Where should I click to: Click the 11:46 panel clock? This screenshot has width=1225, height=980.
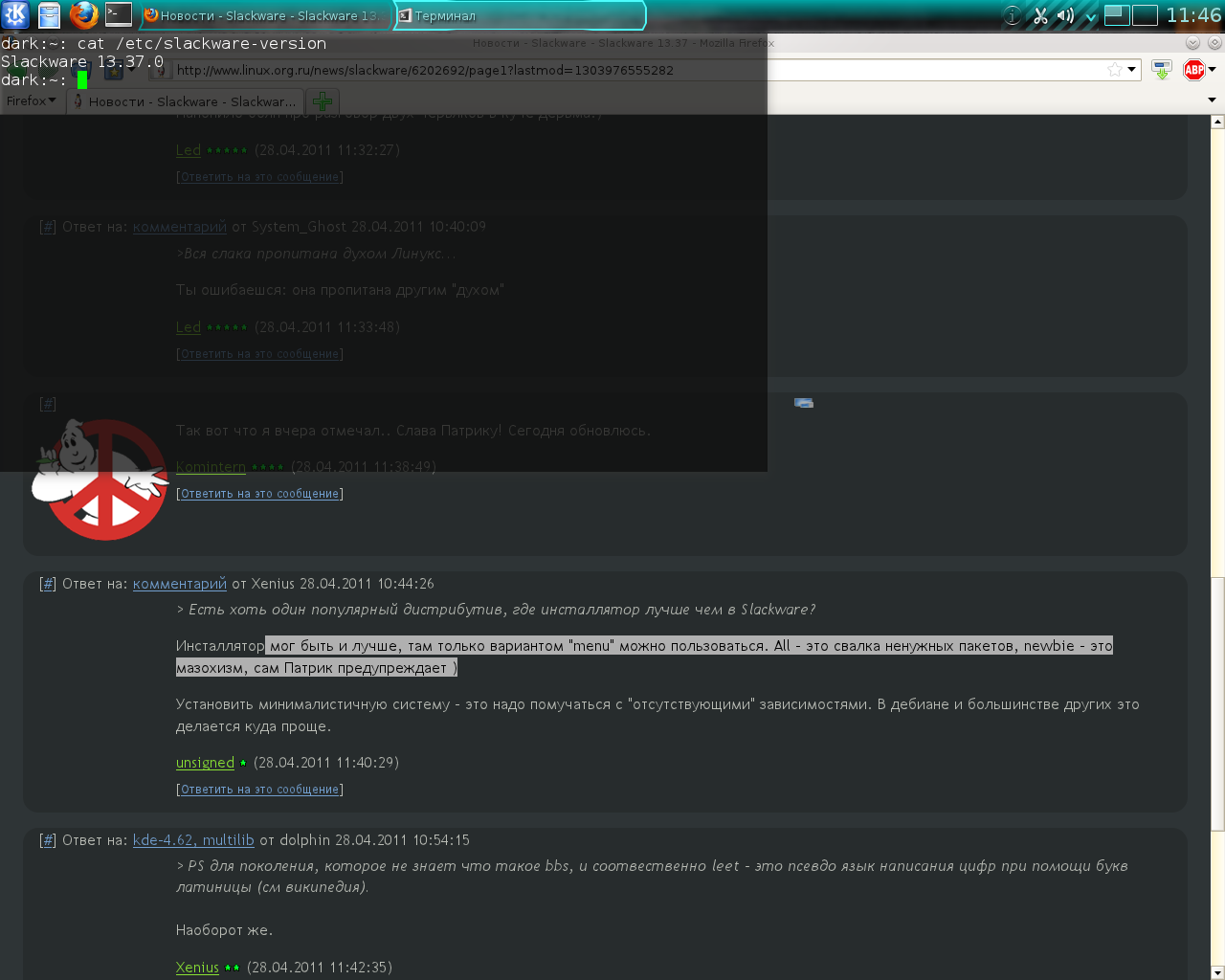(1193, 15)
